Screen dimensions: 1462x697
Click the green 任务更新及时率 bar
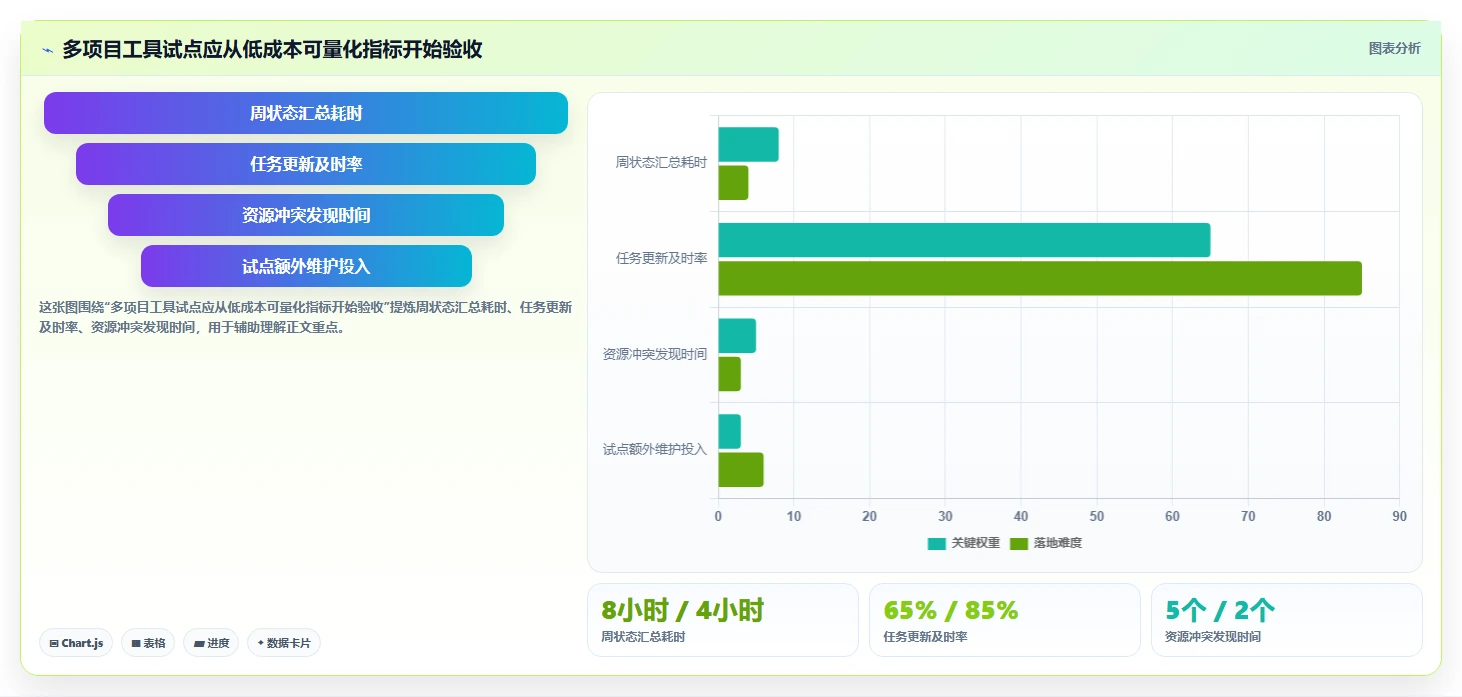[1040, 278]
